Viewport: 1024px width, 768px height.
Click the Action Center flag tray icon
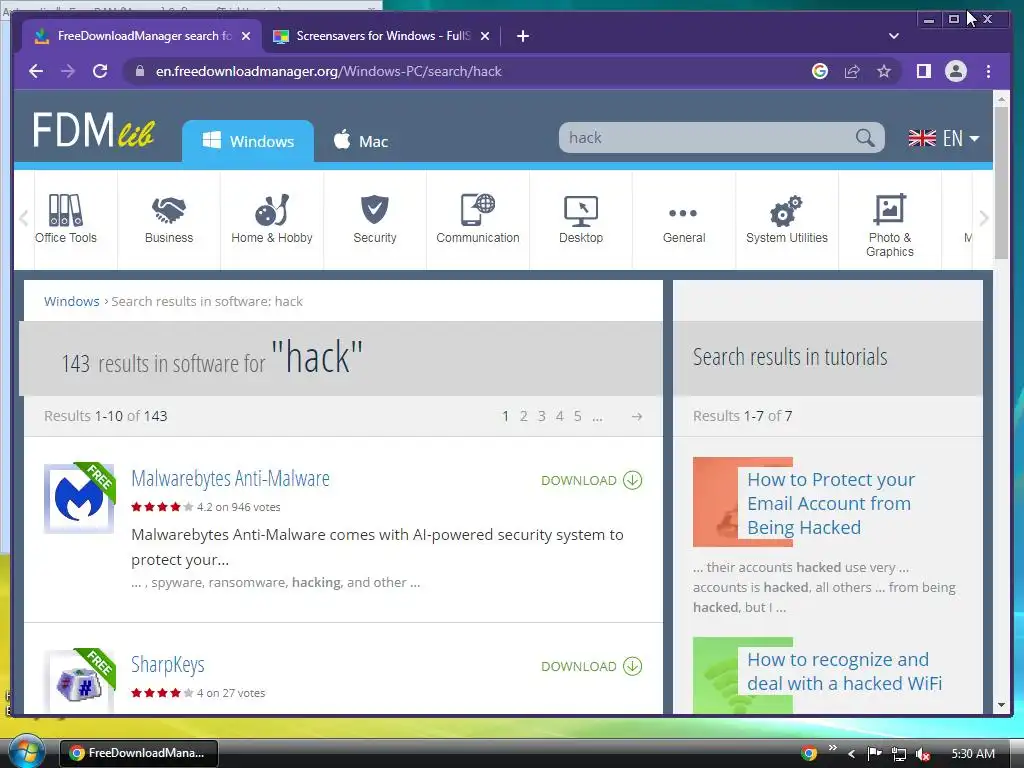[874, 754]
